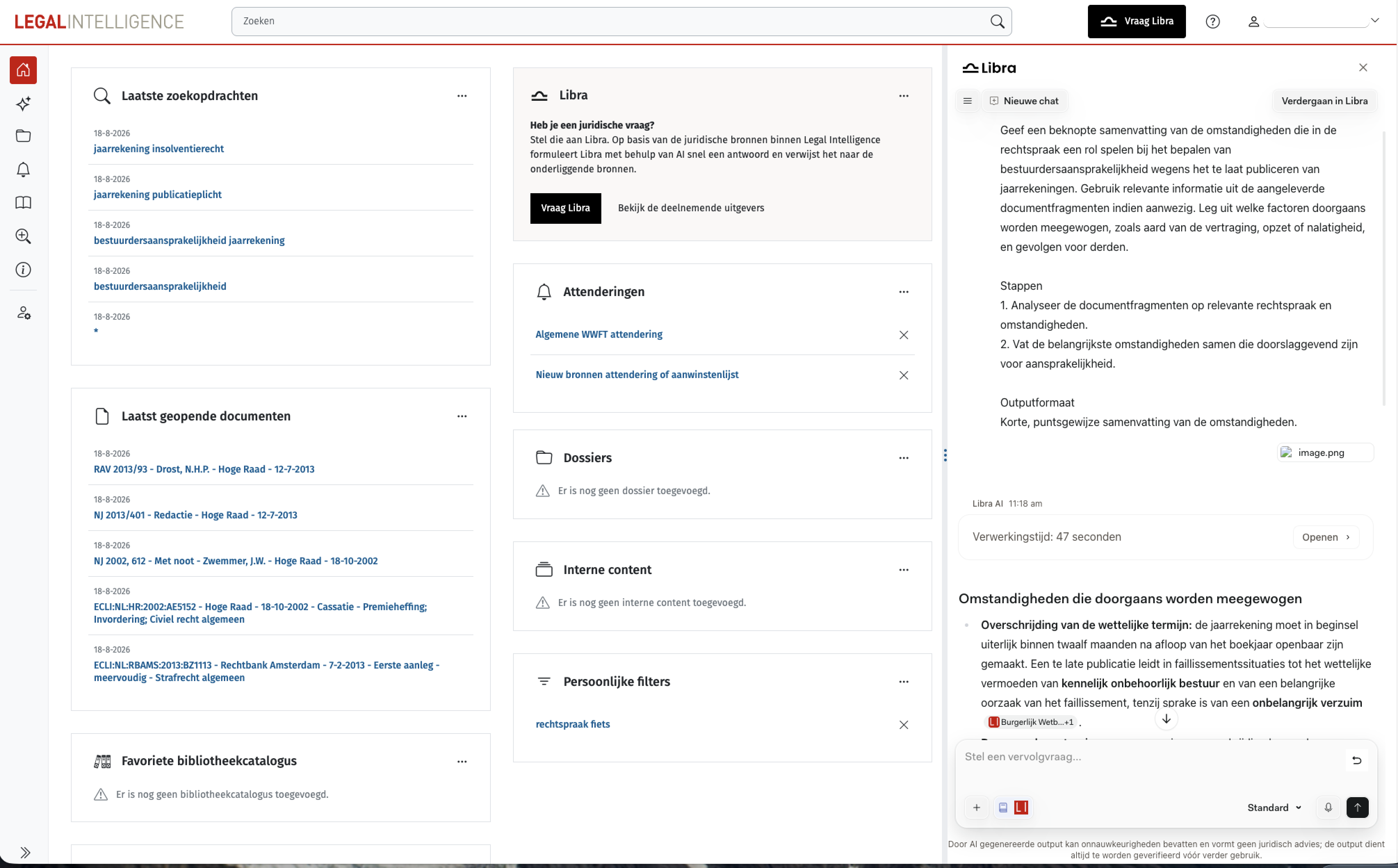
Task: Click the 'Burgerlijk Wetb...+1' source chip
Action: [1031, 722]
